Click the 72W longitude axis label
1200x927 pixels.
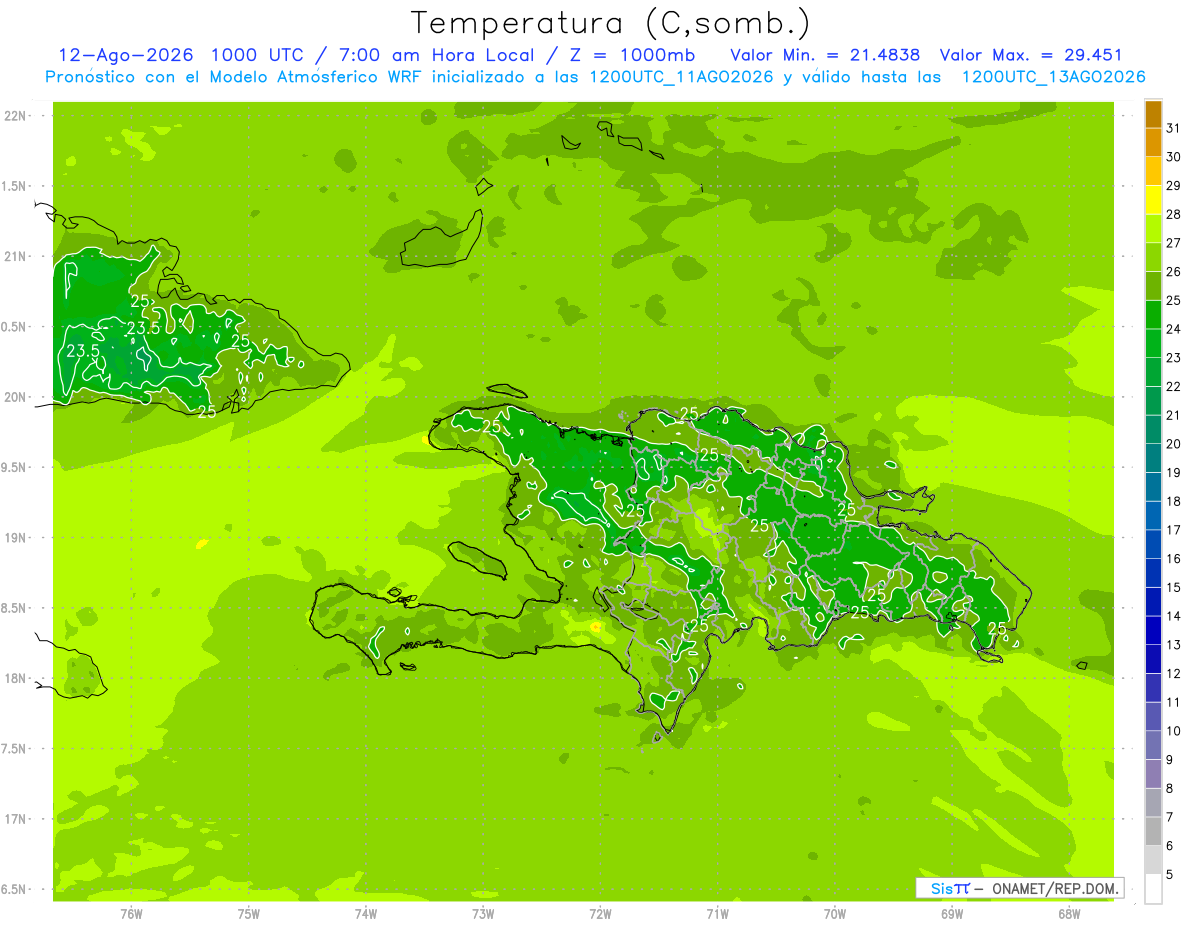click(600, 914)
